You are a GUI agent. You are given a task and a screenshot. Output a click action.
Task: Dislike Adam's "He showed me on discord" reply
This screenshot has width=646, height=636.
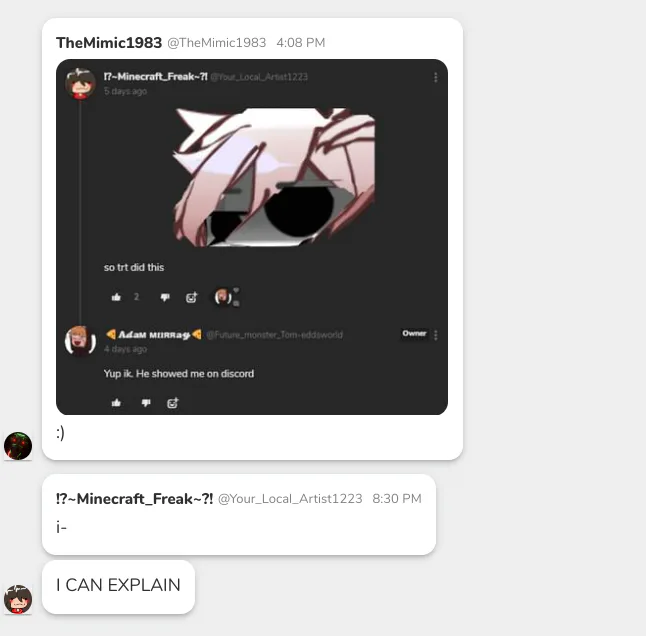146,402
